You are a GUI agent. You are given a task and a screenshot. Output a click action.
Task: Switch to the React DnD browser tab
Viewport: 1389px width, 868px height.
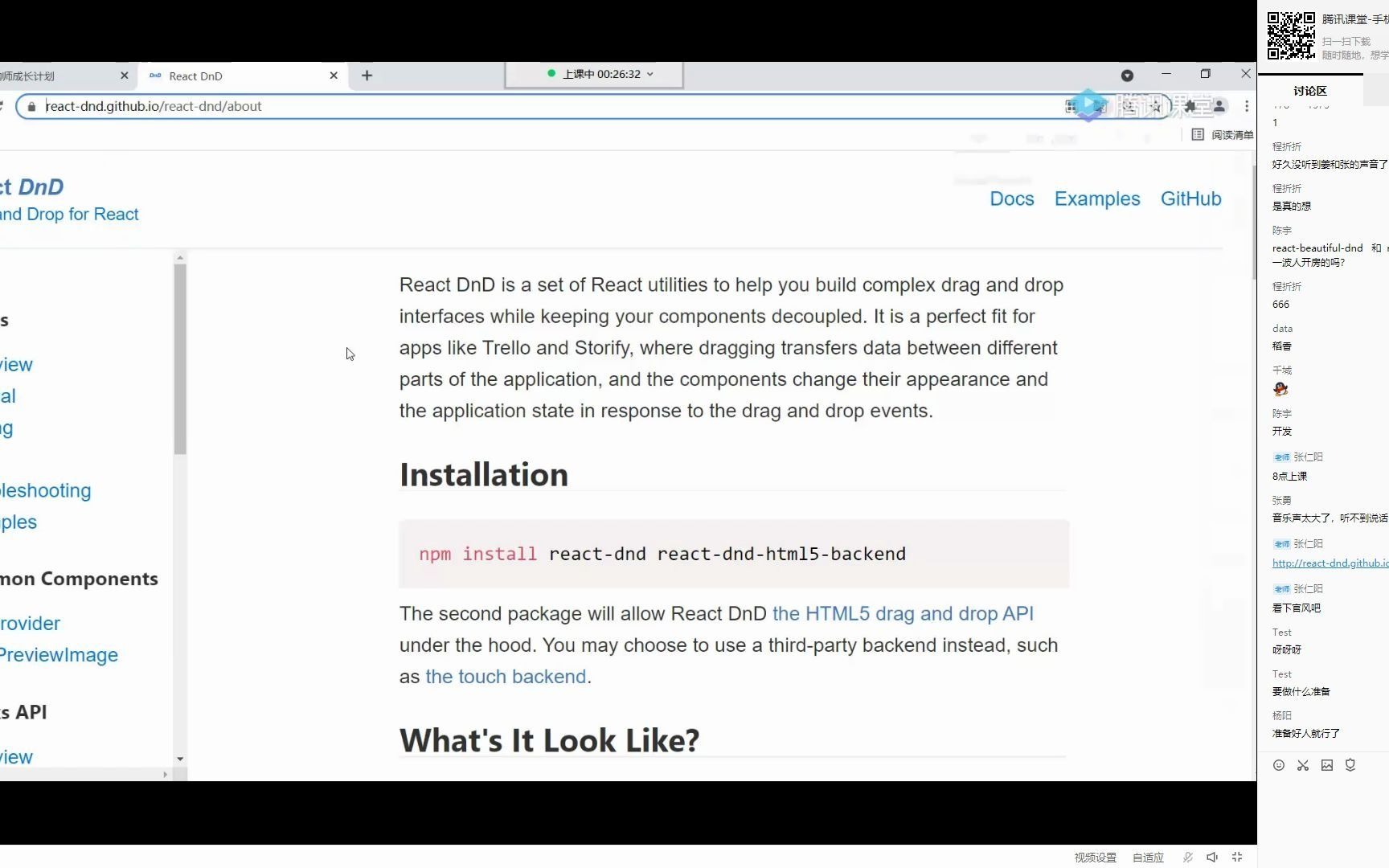241,76
